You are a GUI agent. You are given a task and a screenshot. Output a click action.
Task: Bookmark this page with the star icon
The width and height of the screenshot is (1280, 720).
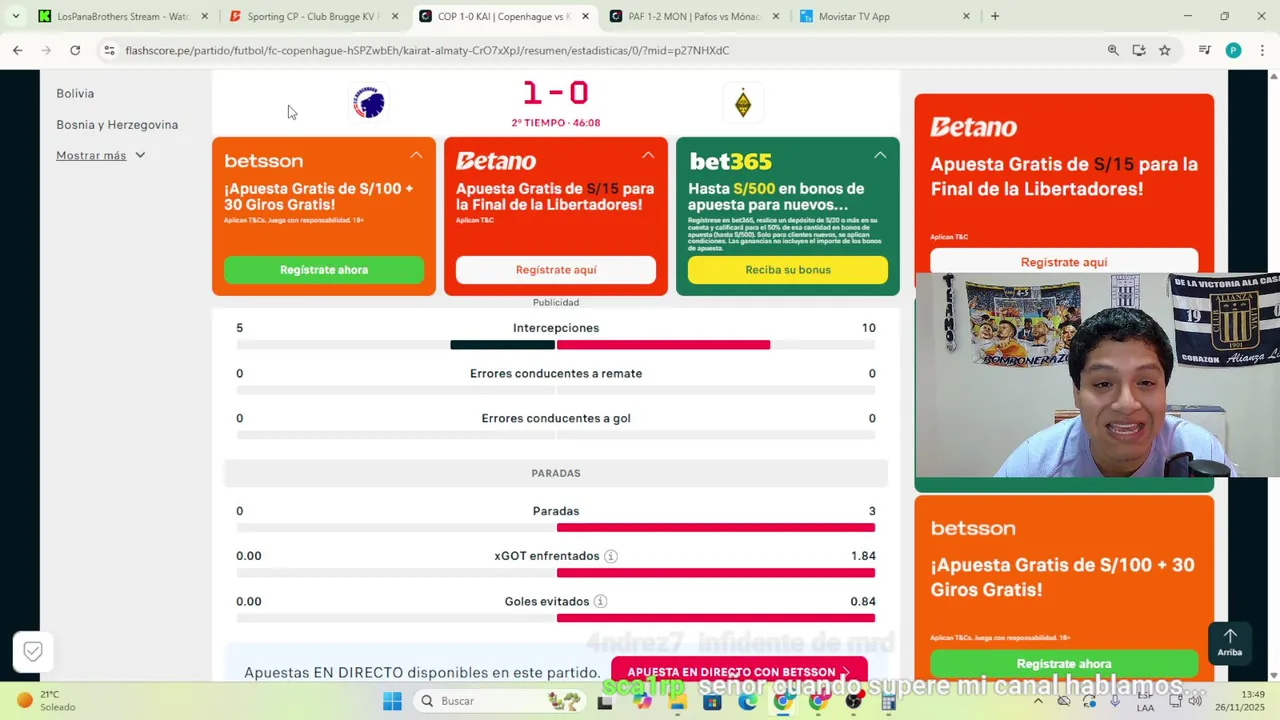click(x=1165, y=50)
